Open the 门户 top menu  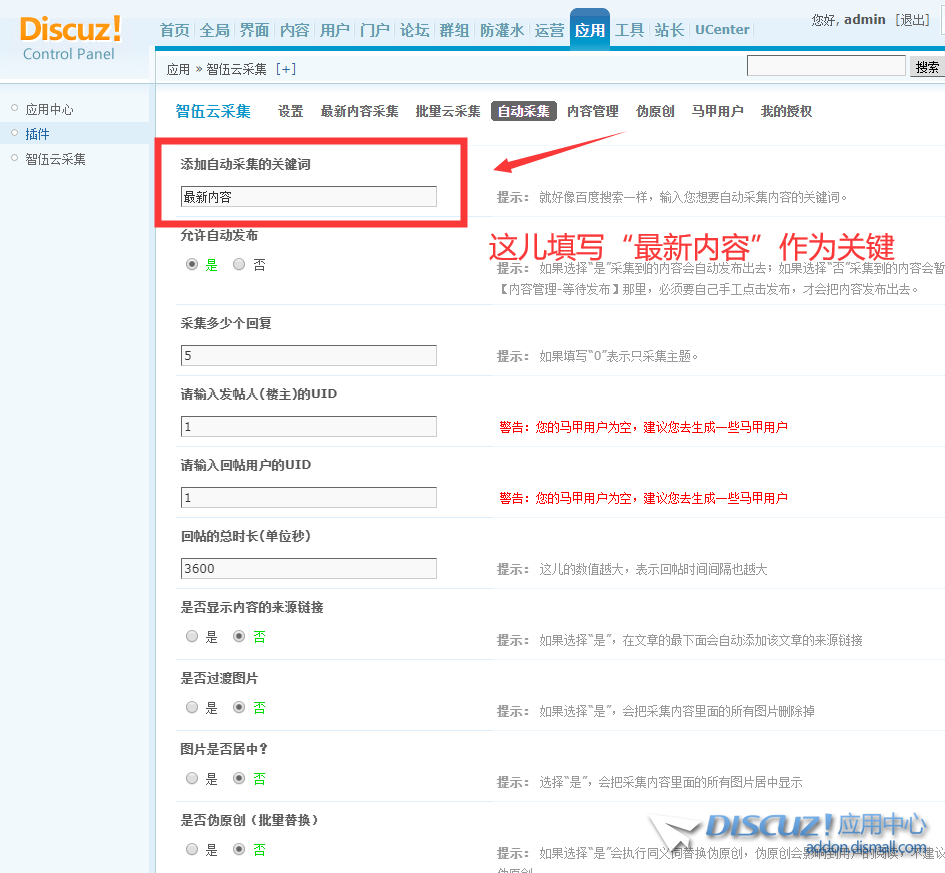point(374,30)
